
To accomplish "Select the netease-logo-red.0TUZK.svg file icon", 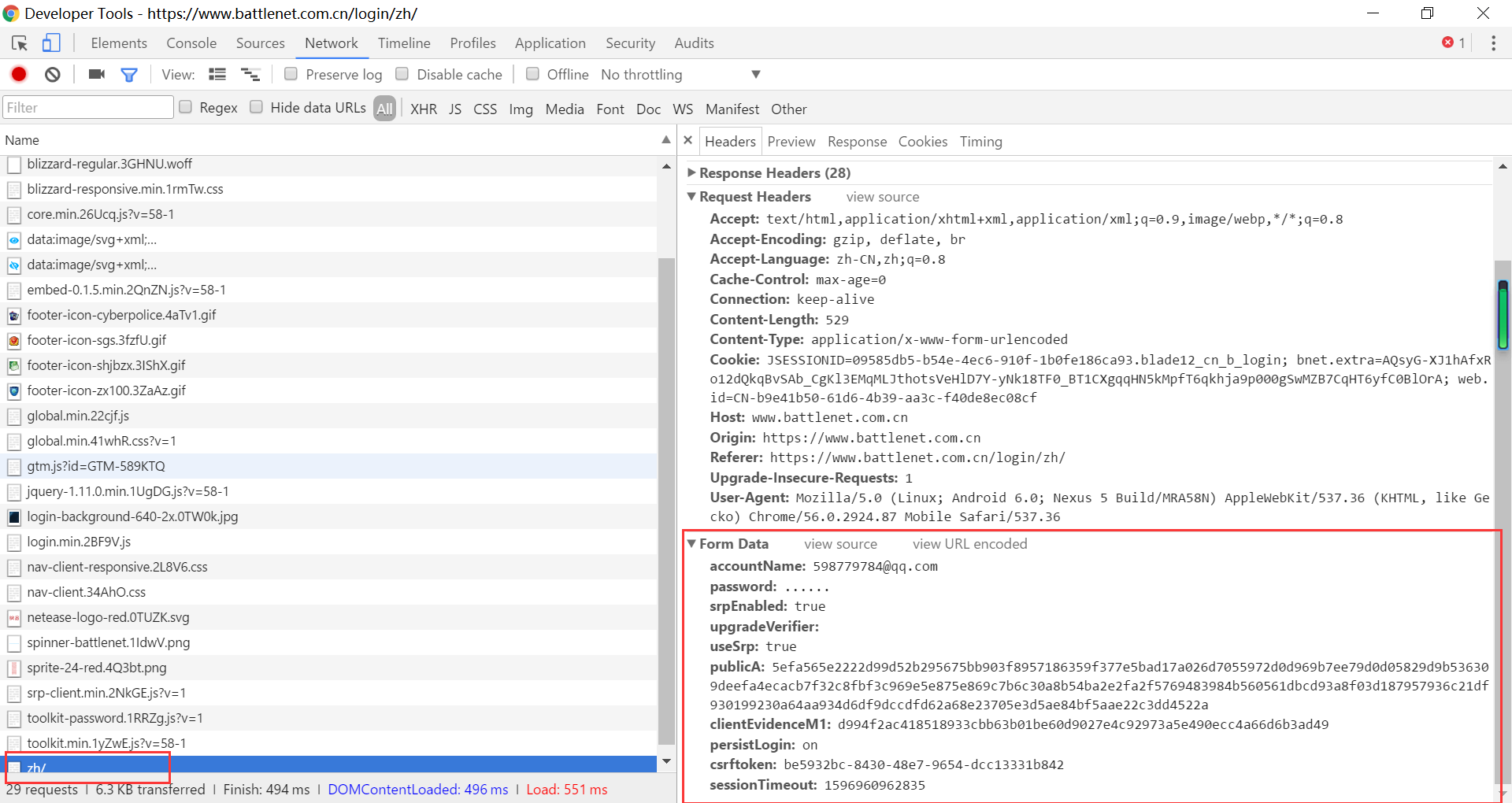I will click(x=14, y=618).
